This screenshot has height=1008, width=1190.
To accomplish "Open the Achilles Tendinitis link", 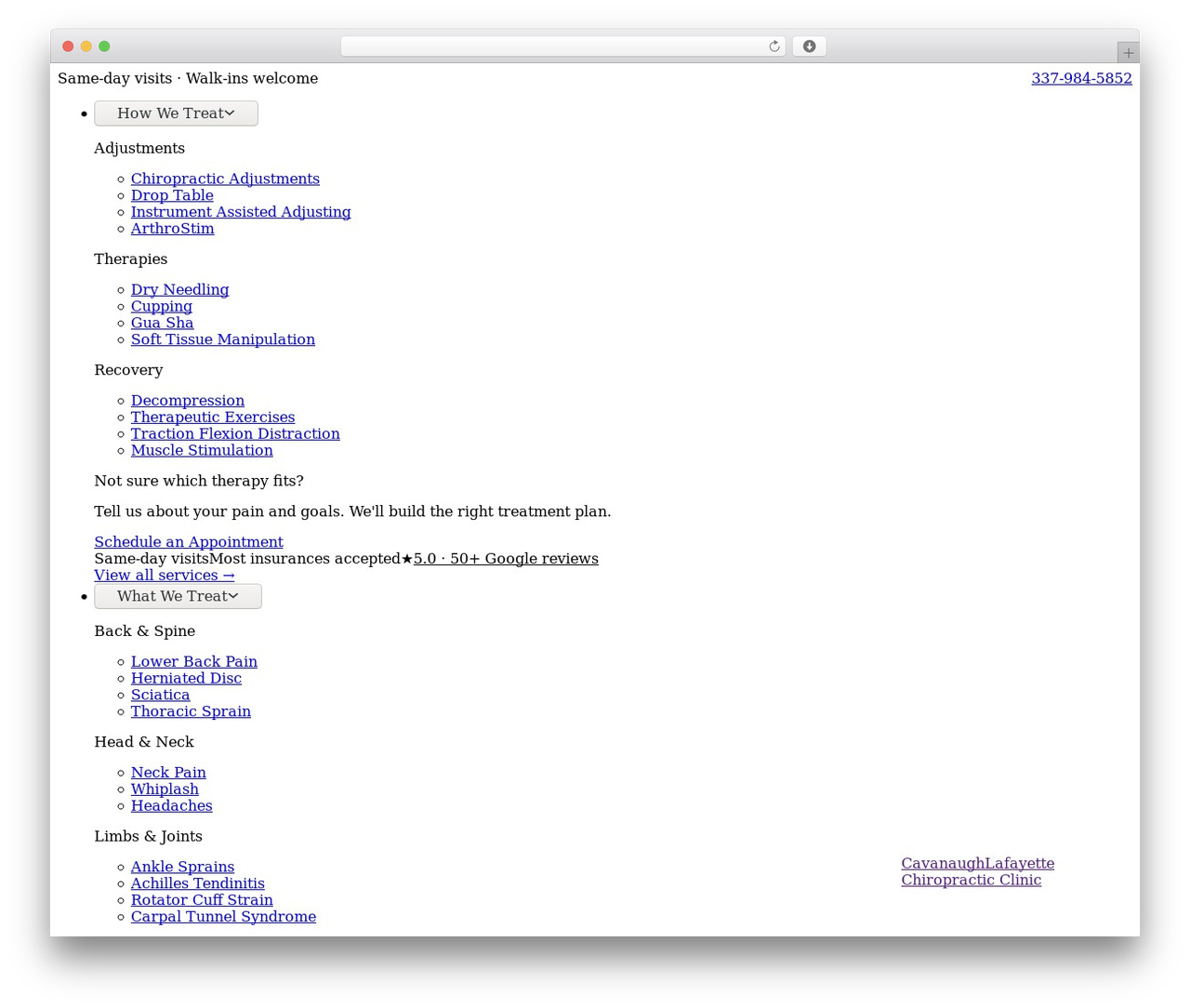I will [197, 884].
